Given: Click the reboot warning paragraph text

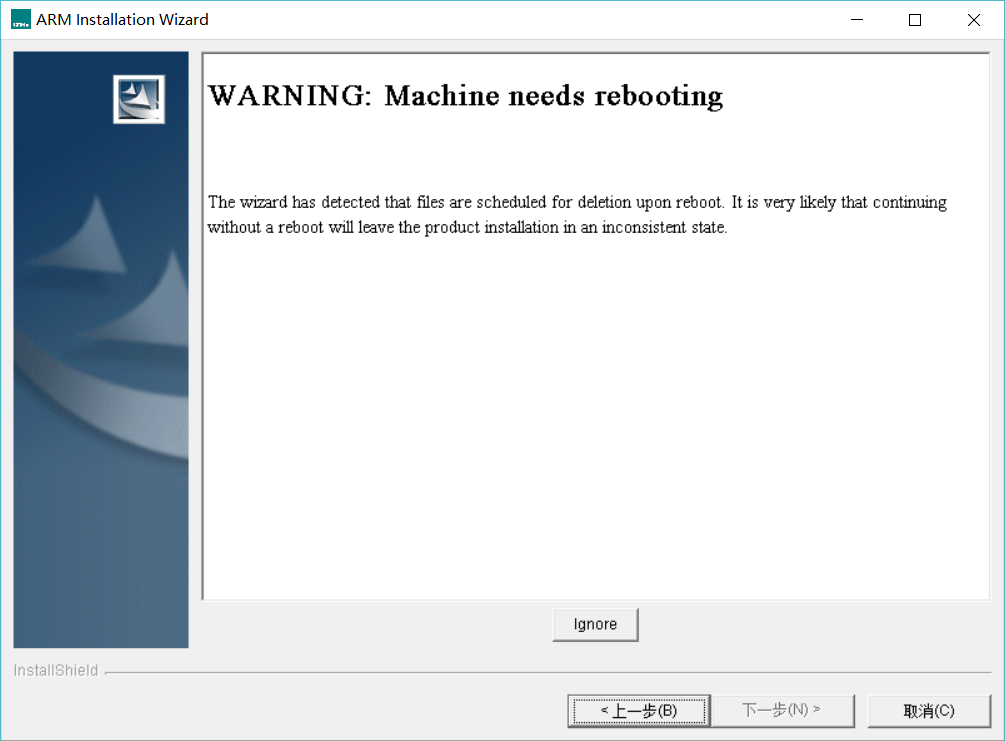Looking at the screenshot, I should click(577, 215).
